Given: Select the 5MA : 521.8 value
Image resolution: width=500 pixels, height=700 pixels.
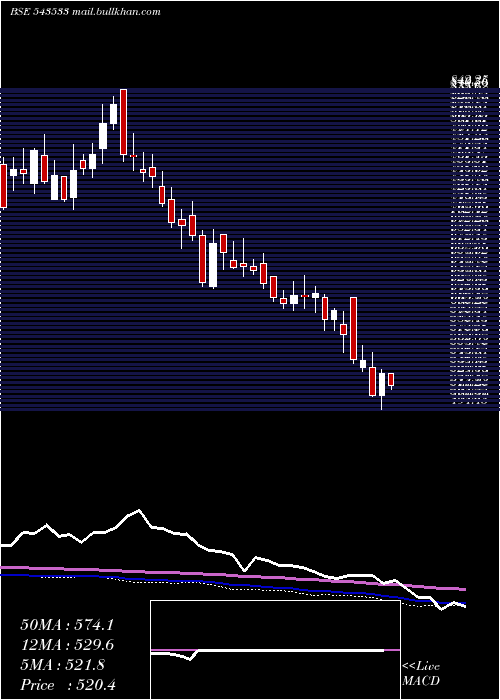Looking at the screenshot, I should tap(63, 665).
